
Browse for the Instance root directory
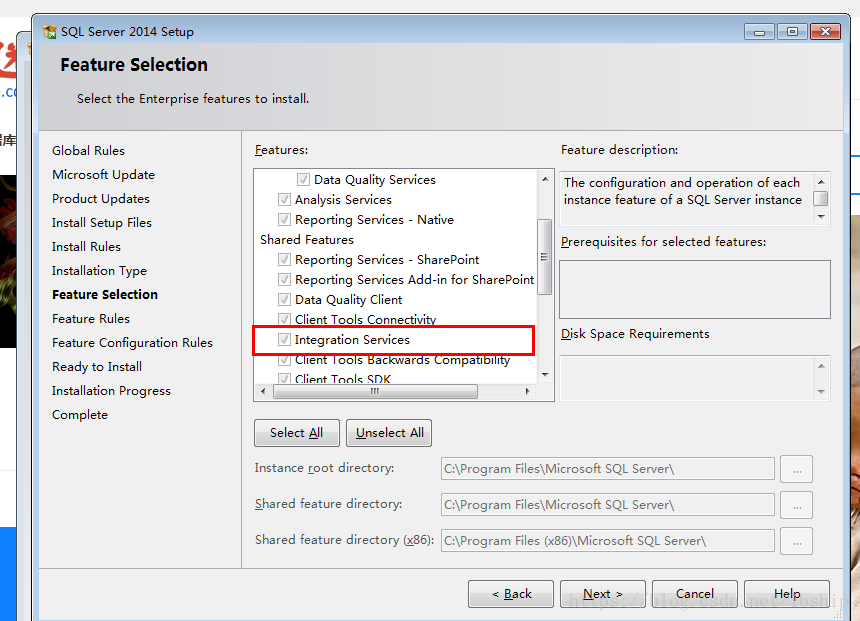(797, 469)
